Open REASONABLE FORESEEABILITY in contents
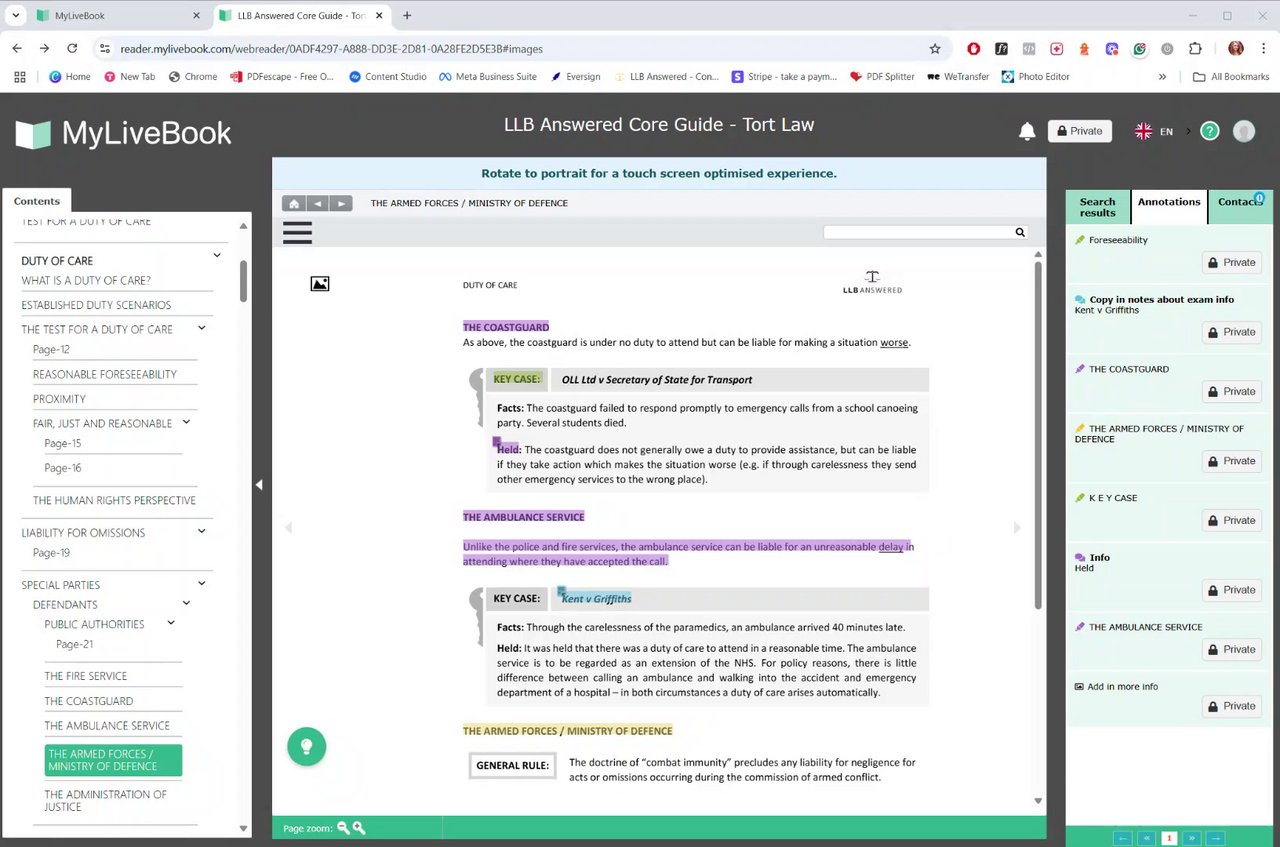 [105, 374]
